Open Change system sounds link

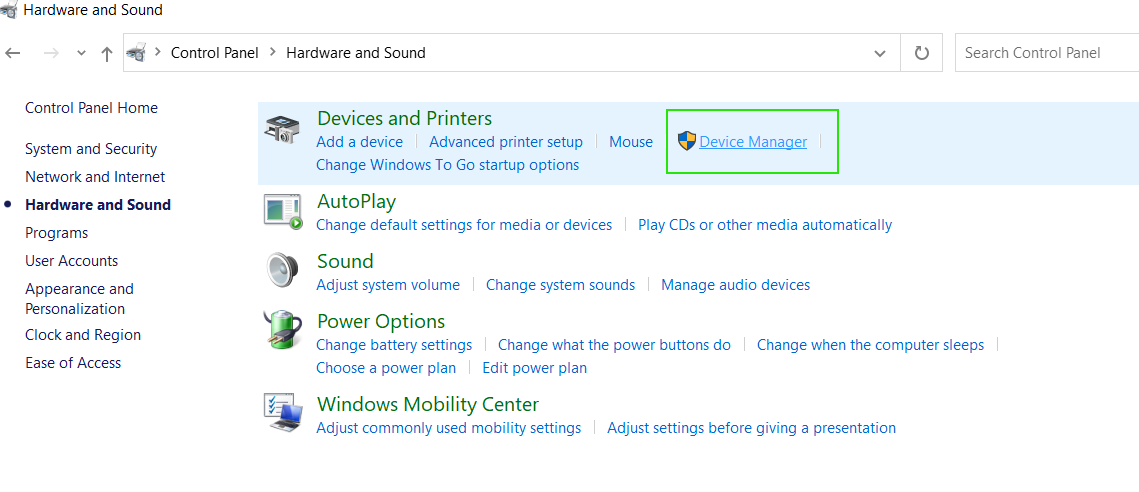[560, 285]
